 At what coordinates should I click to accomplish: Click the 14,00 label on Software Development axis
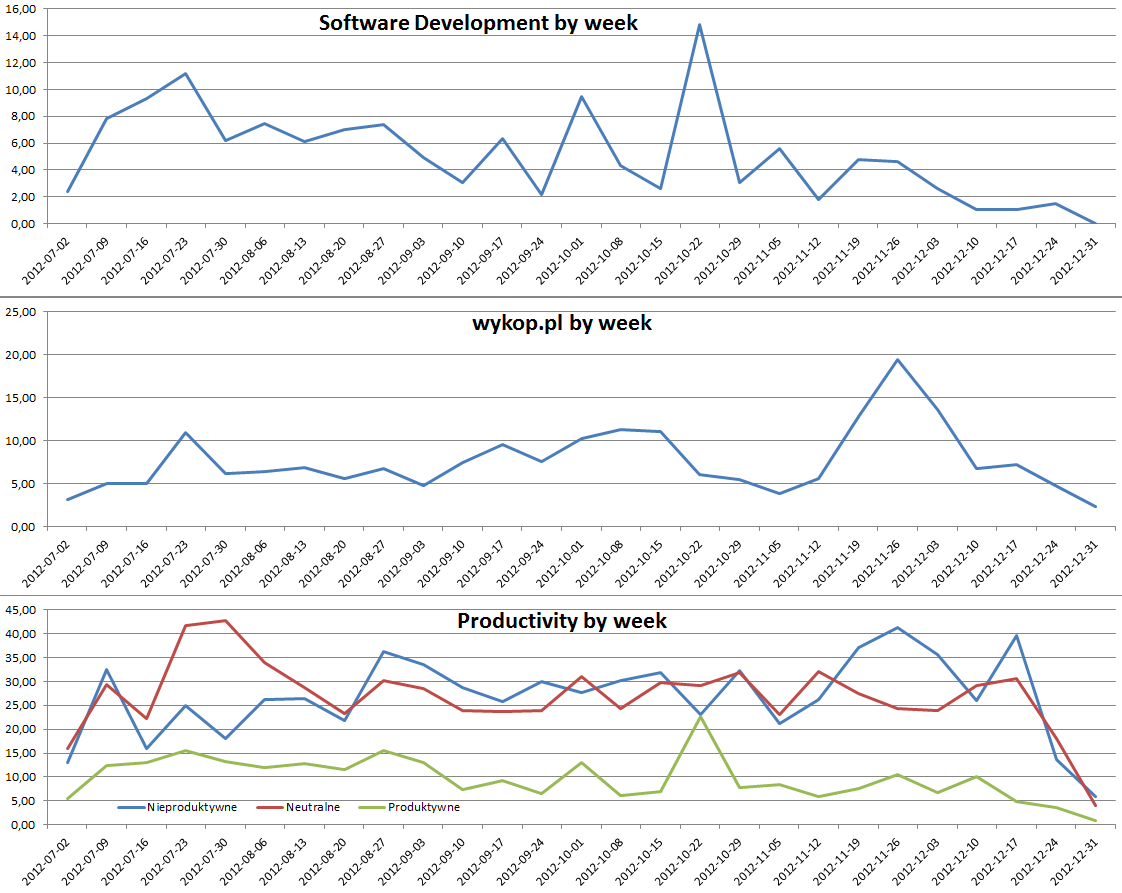21,36
